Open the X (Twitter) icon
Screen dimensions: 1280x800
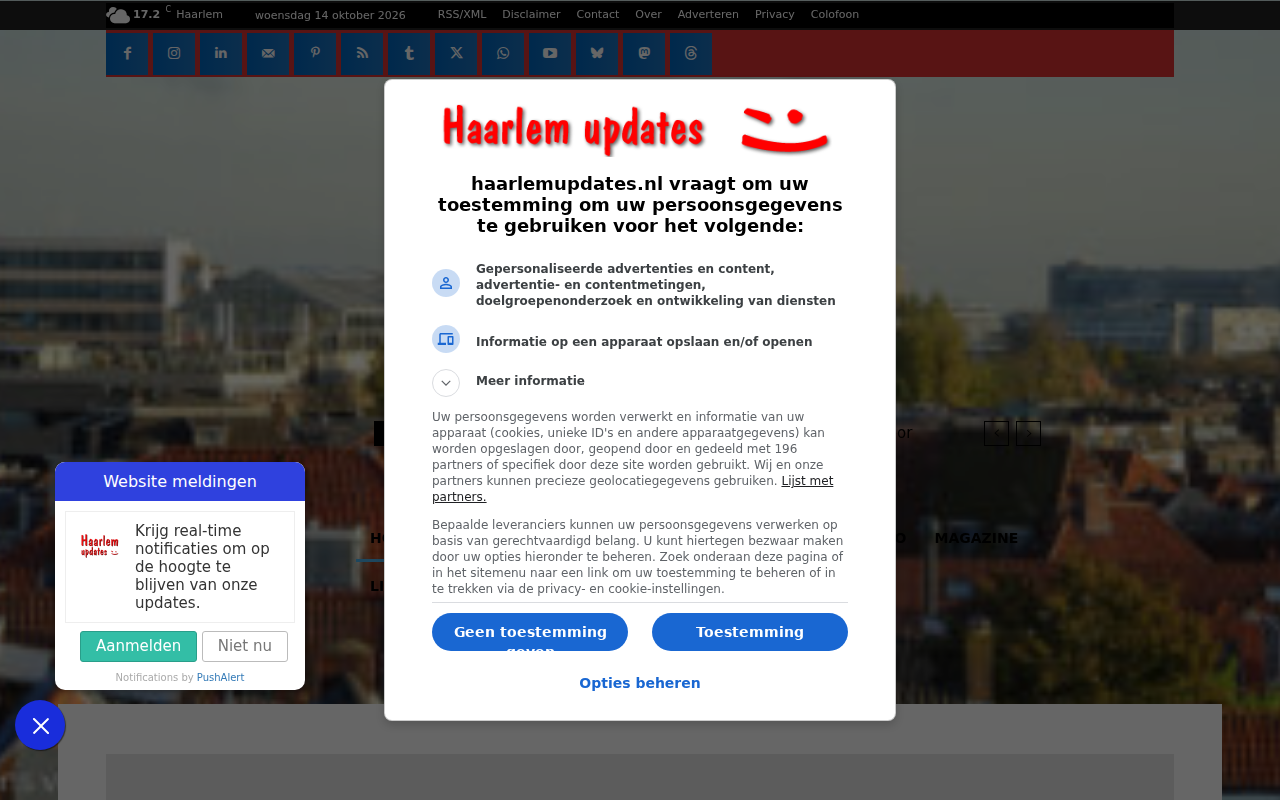pos(456,54)
